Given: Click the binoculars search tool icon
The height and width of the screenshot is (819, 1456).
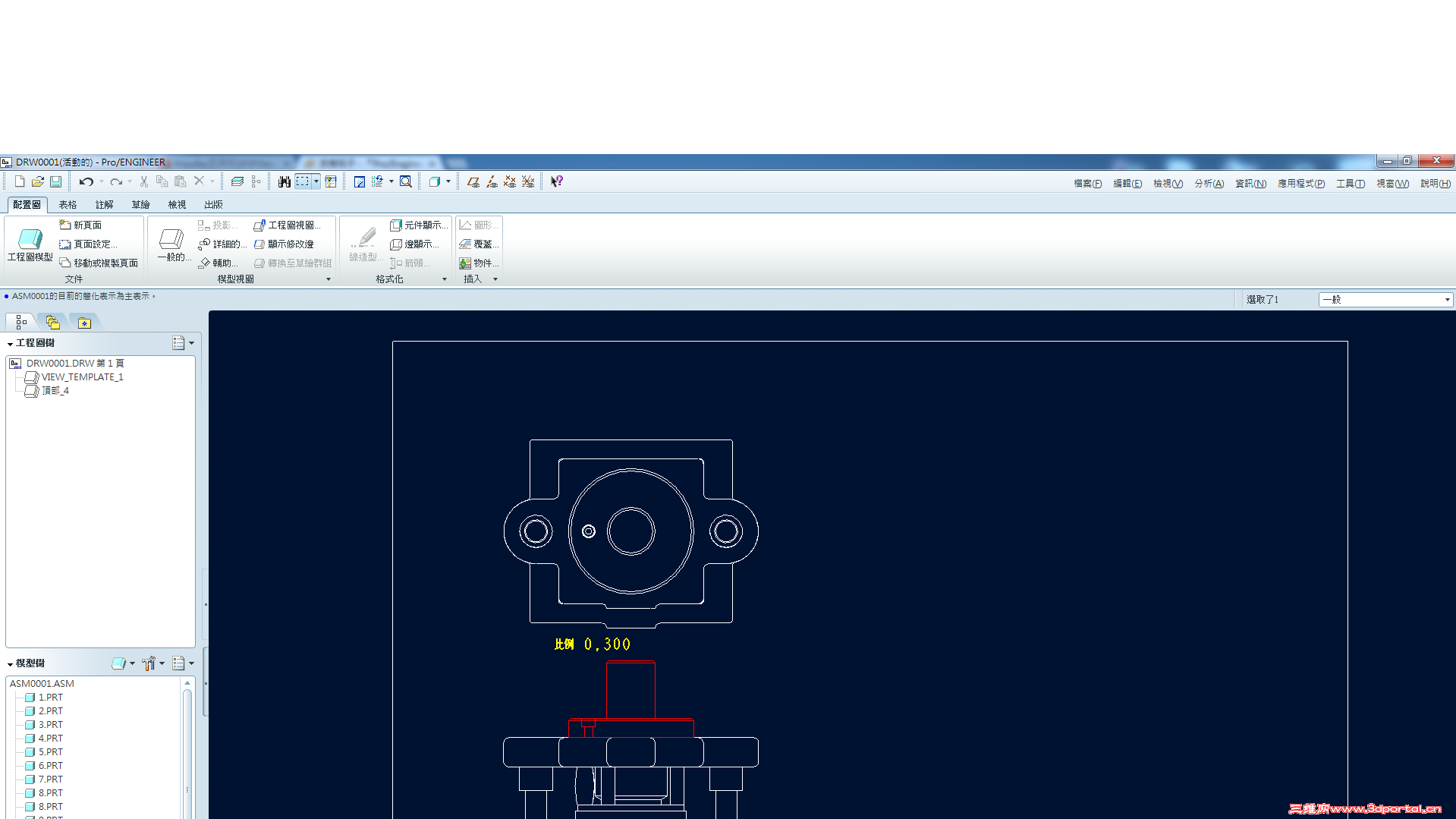Looking at the screenshot, I should [285, 181].
